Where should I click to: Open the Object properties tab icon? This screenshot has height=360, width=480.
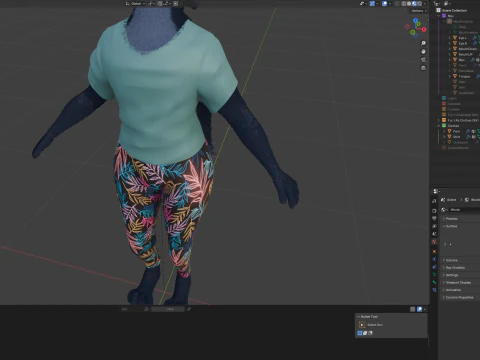coord(434,252)
